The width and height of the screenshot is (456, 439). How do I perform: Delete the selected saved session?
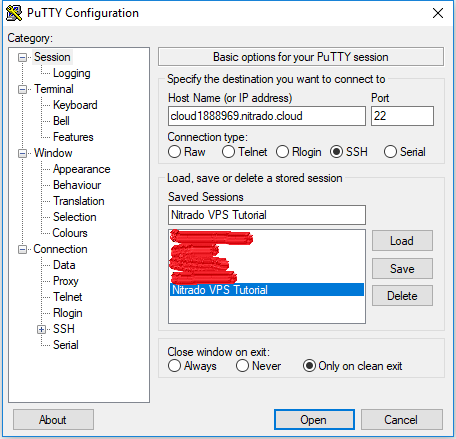click(402, 296)
